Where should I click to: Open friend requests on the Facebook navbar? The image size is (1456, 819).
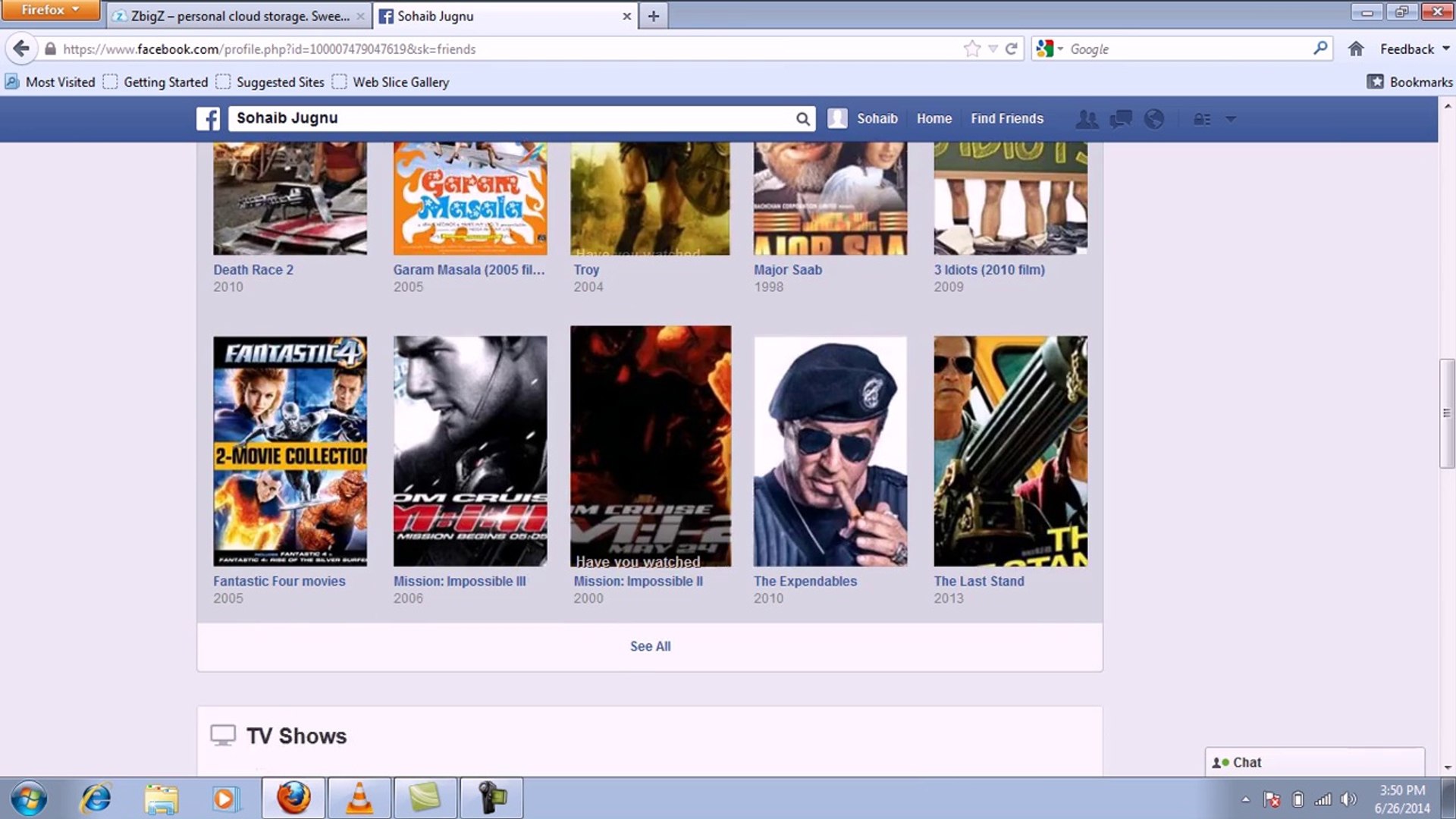click(1087, 119)
